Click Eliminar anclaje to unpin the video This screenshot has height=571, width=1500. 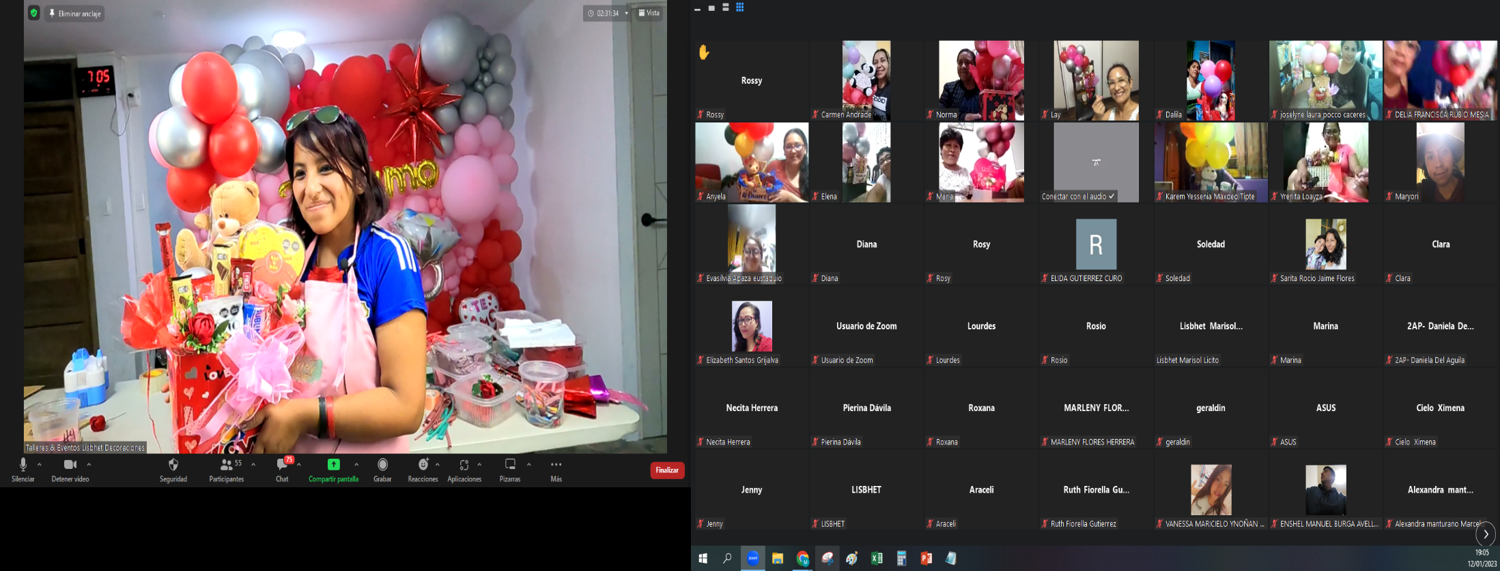pos(75,13)
